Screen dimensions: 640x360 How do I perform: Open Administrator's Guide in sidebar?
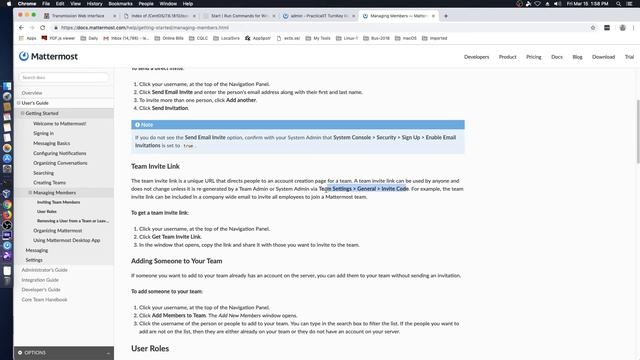coord(44,270)
